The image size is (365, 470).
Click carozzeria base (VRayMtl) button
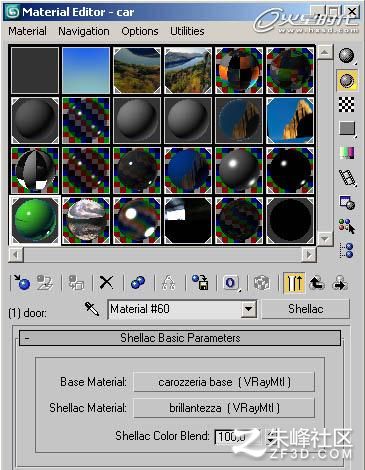(x=224, y=382)
